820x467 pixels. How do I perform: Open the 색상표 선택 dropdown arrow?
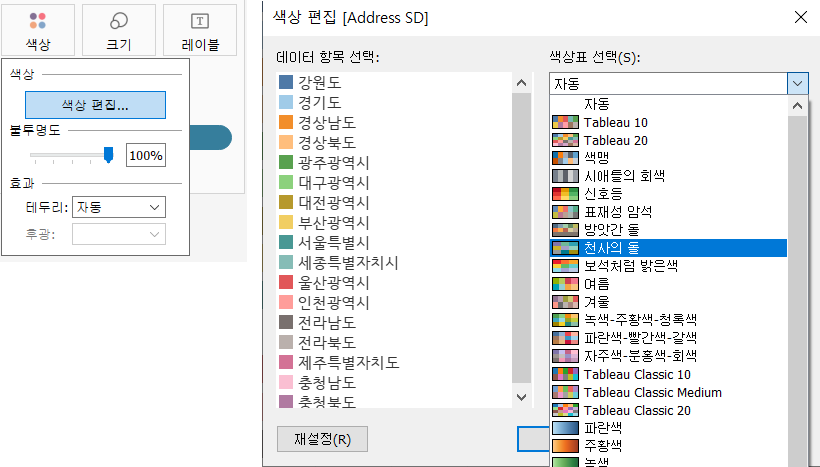pyautogui.click(x=798, y=83)
